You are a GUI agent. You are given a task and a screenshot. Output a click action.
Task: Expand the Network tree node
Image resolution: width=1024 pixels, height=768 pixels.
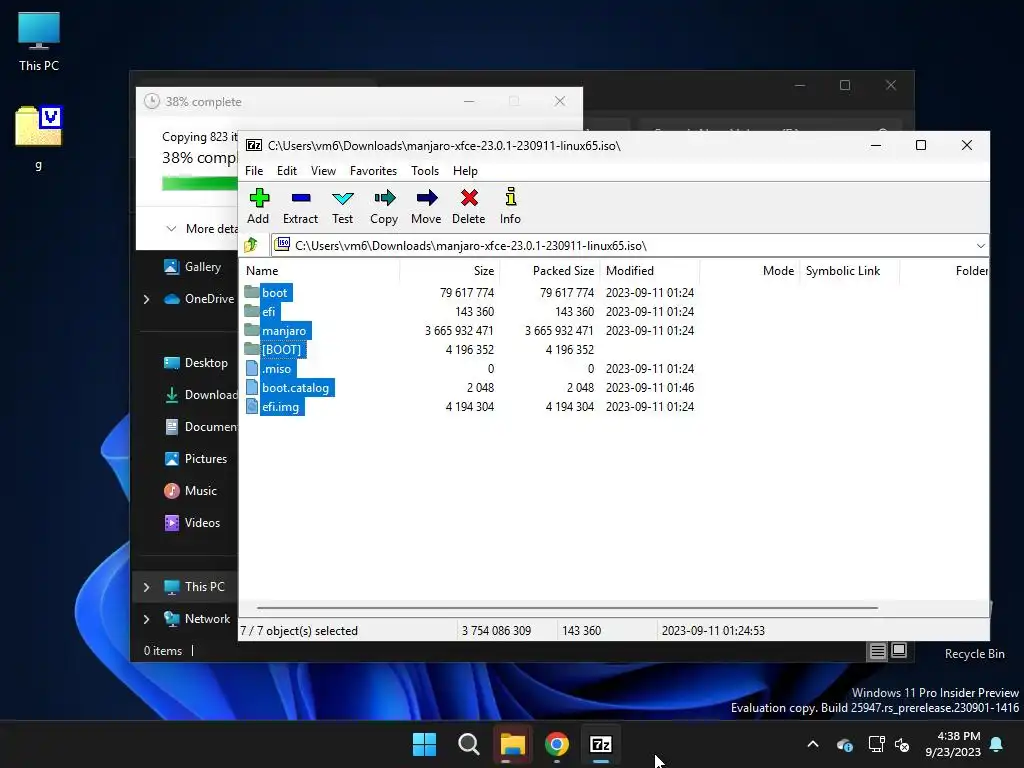tap(146, 619)
